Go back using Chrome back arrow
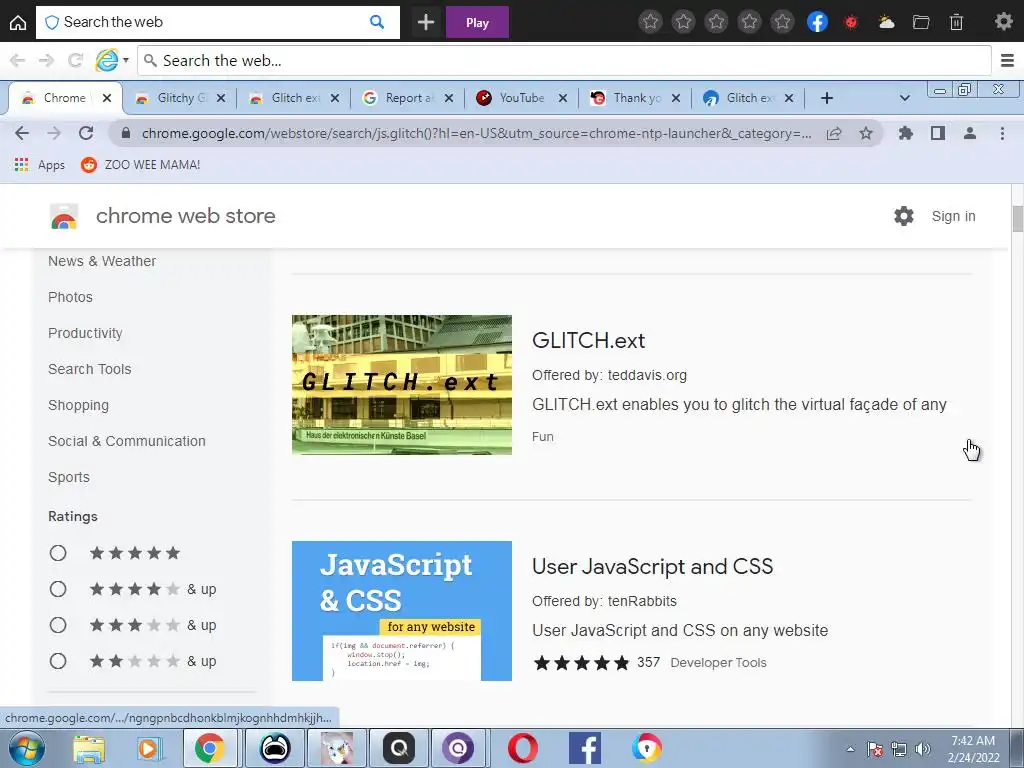 click(x=22, y=133)
